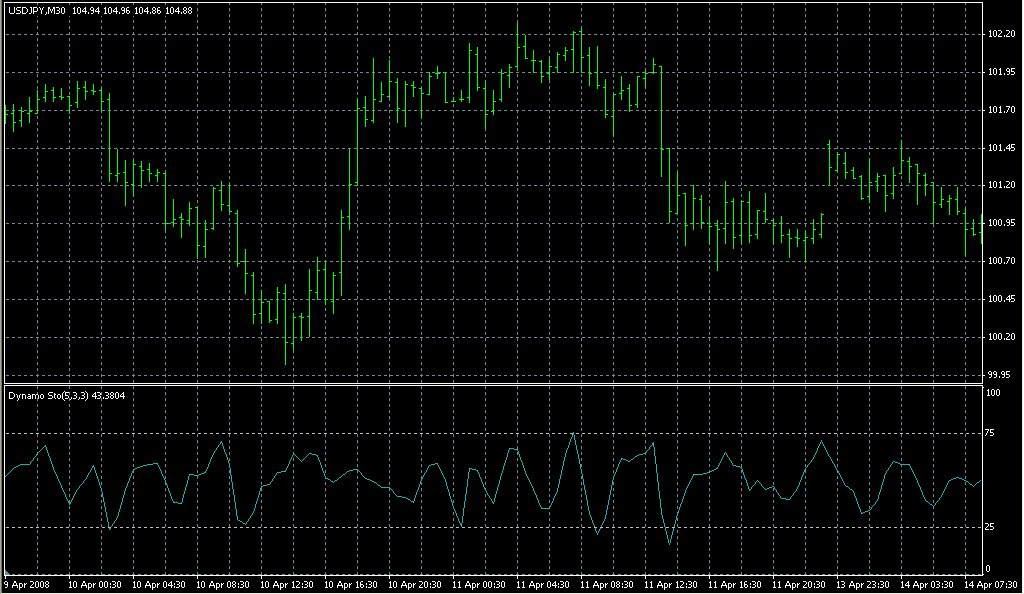
Task: Click the 13 Apr 23:30 time label
Action: pyautogui.click(x=865, y=584)
